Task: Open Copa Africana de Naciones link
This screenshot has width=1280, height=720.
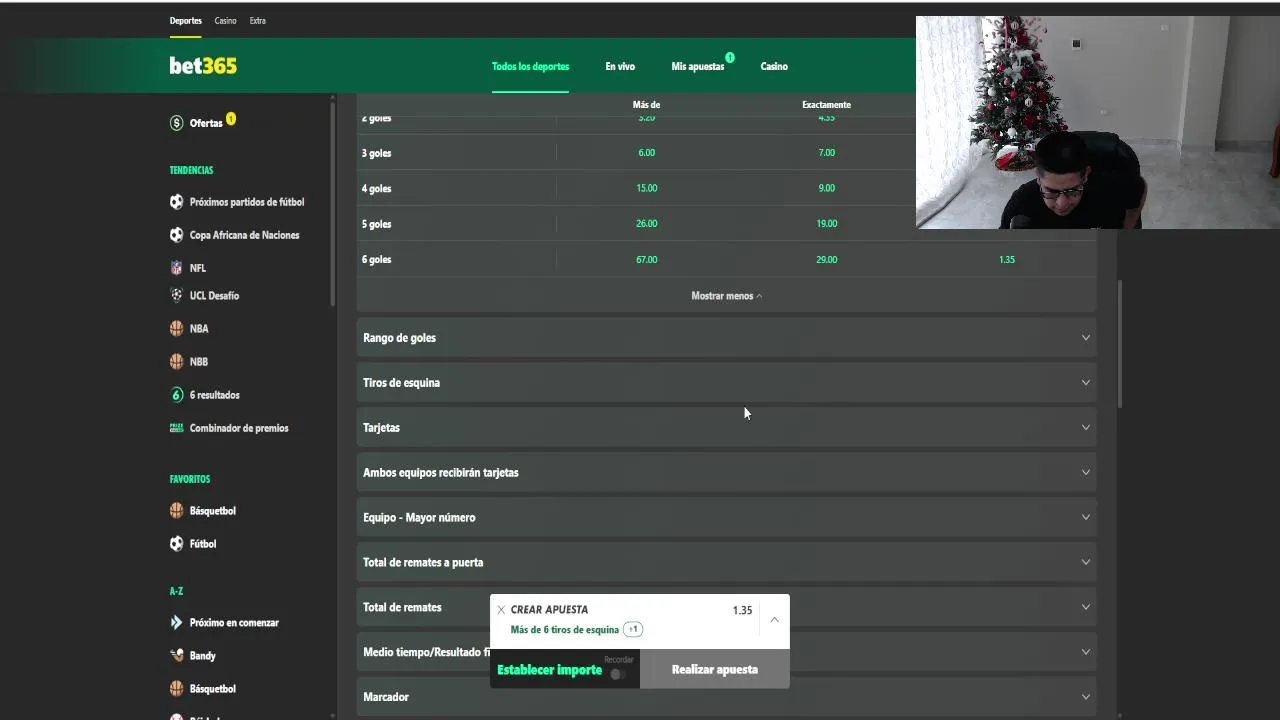Action: point(245,235)
